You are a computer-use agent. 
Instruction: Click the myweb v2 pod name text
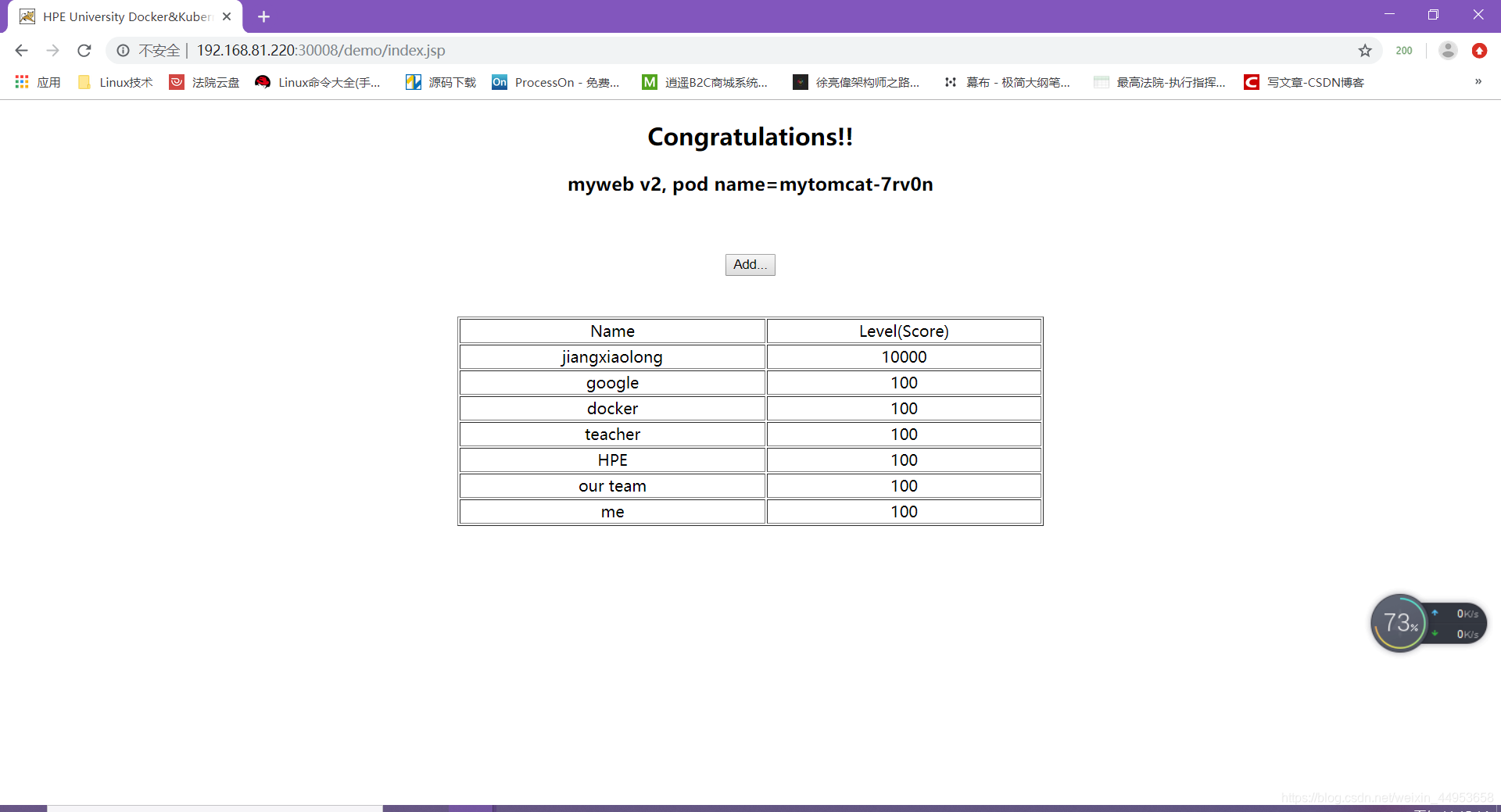750,184
